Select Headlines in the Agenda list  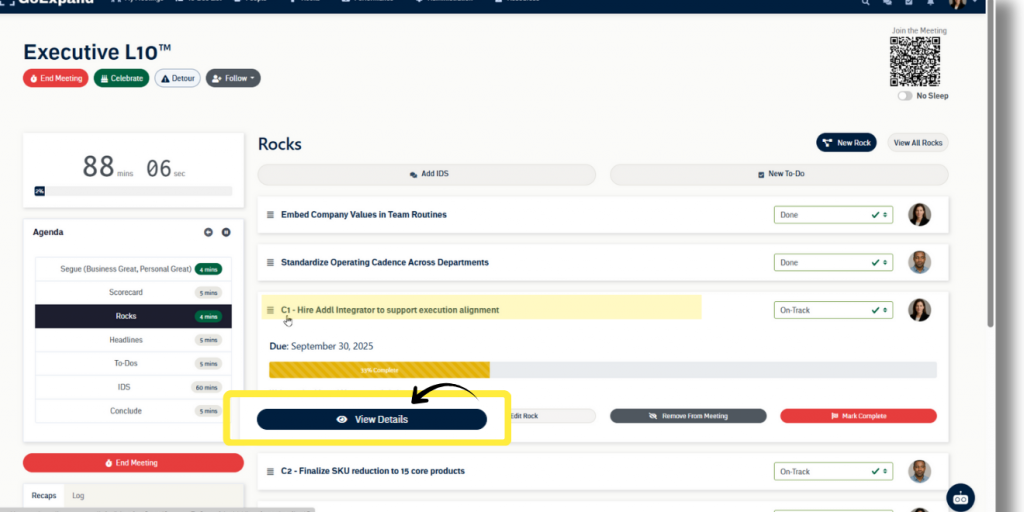125,340
